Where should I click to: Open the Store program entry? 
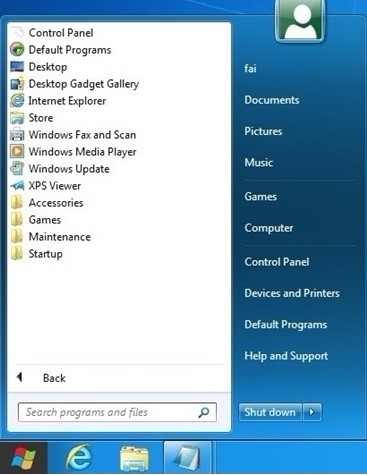click(32, 118)
